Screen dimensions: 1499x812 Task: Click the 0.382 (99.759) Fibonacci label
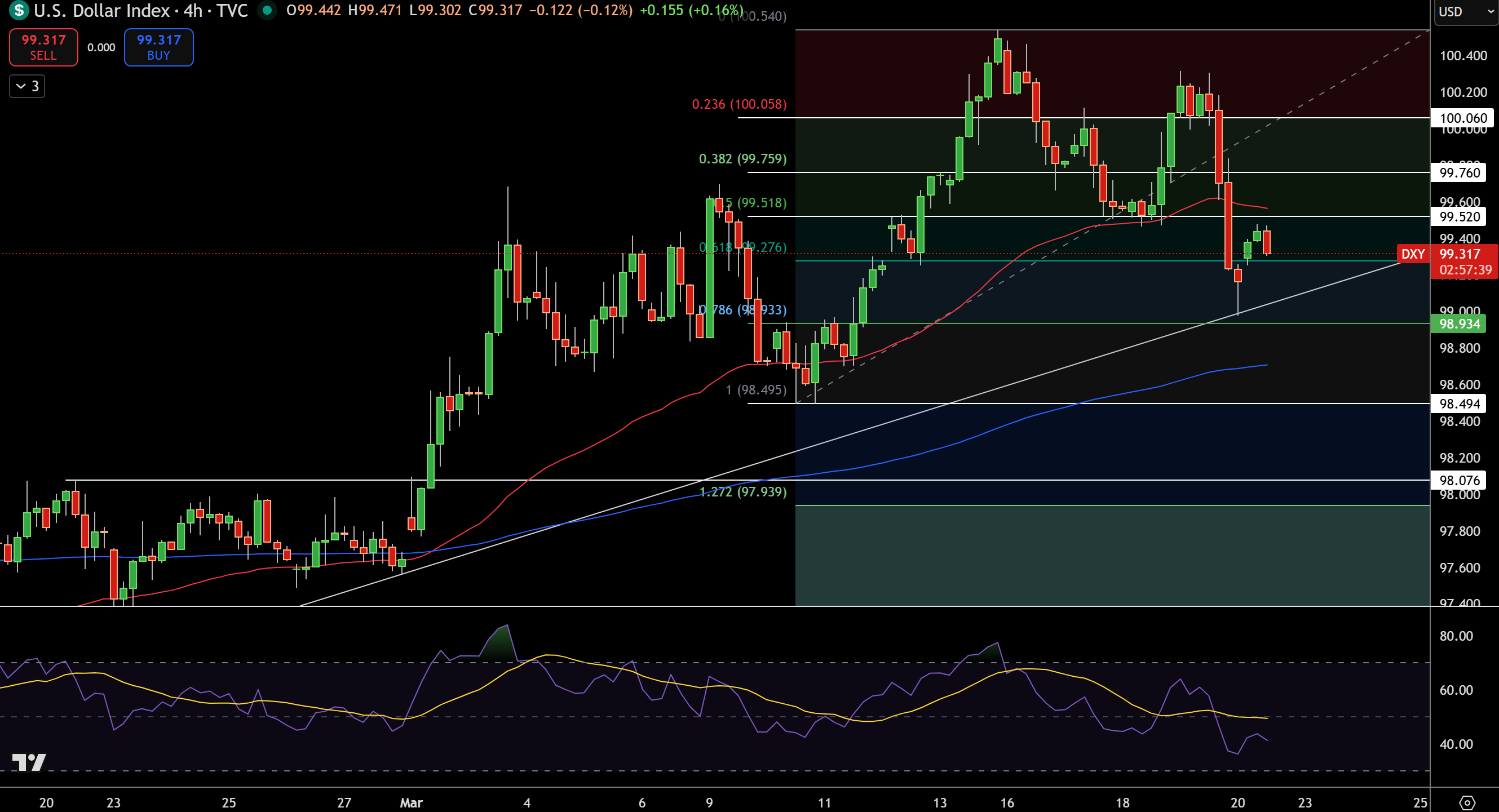point(742,159)
